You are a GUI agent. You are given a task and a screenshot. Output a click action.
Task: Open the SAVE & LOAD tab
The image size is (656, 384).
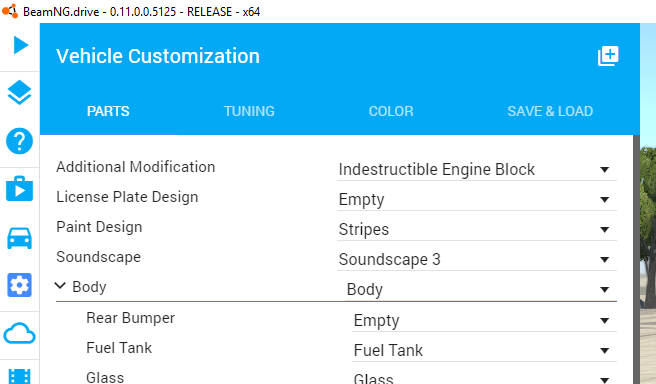coord(550,111)
